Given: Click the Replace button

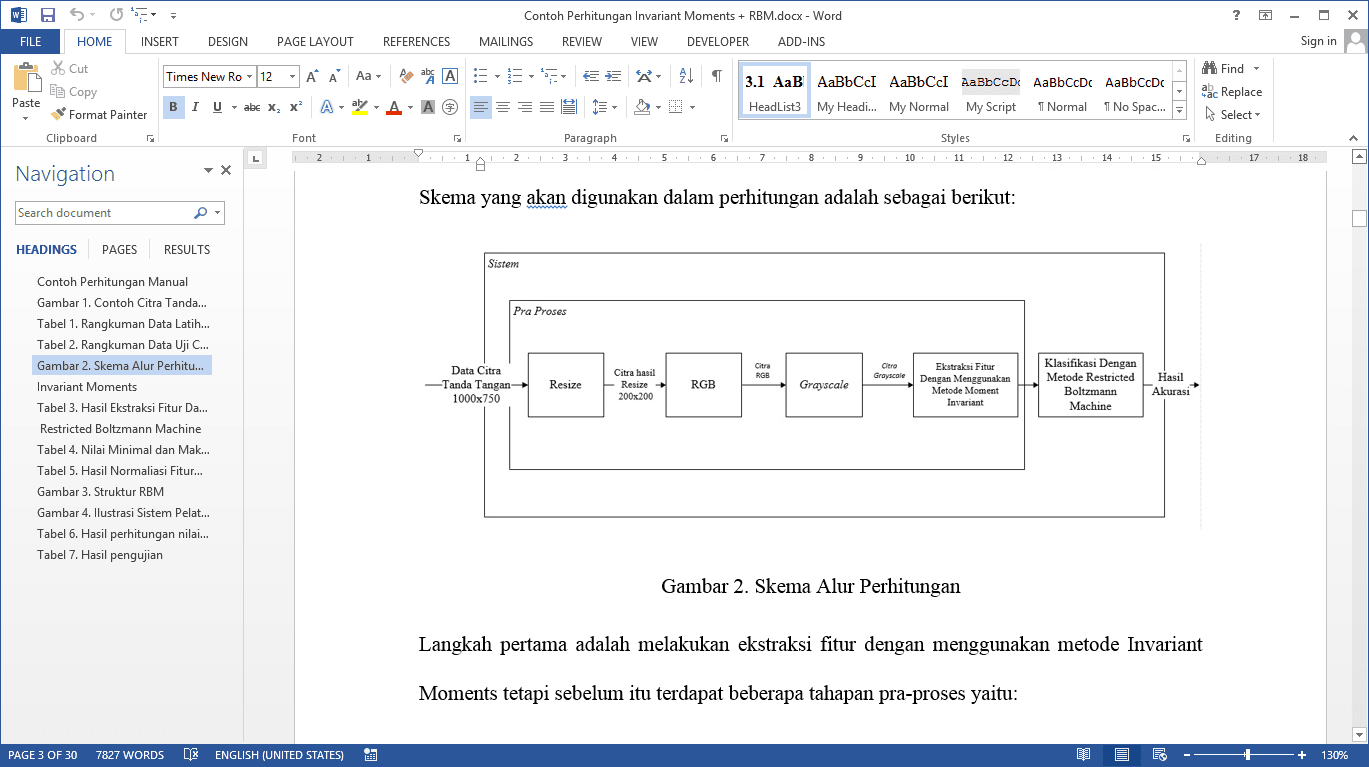Looking at the screenshot, I should pos(1232,92).
